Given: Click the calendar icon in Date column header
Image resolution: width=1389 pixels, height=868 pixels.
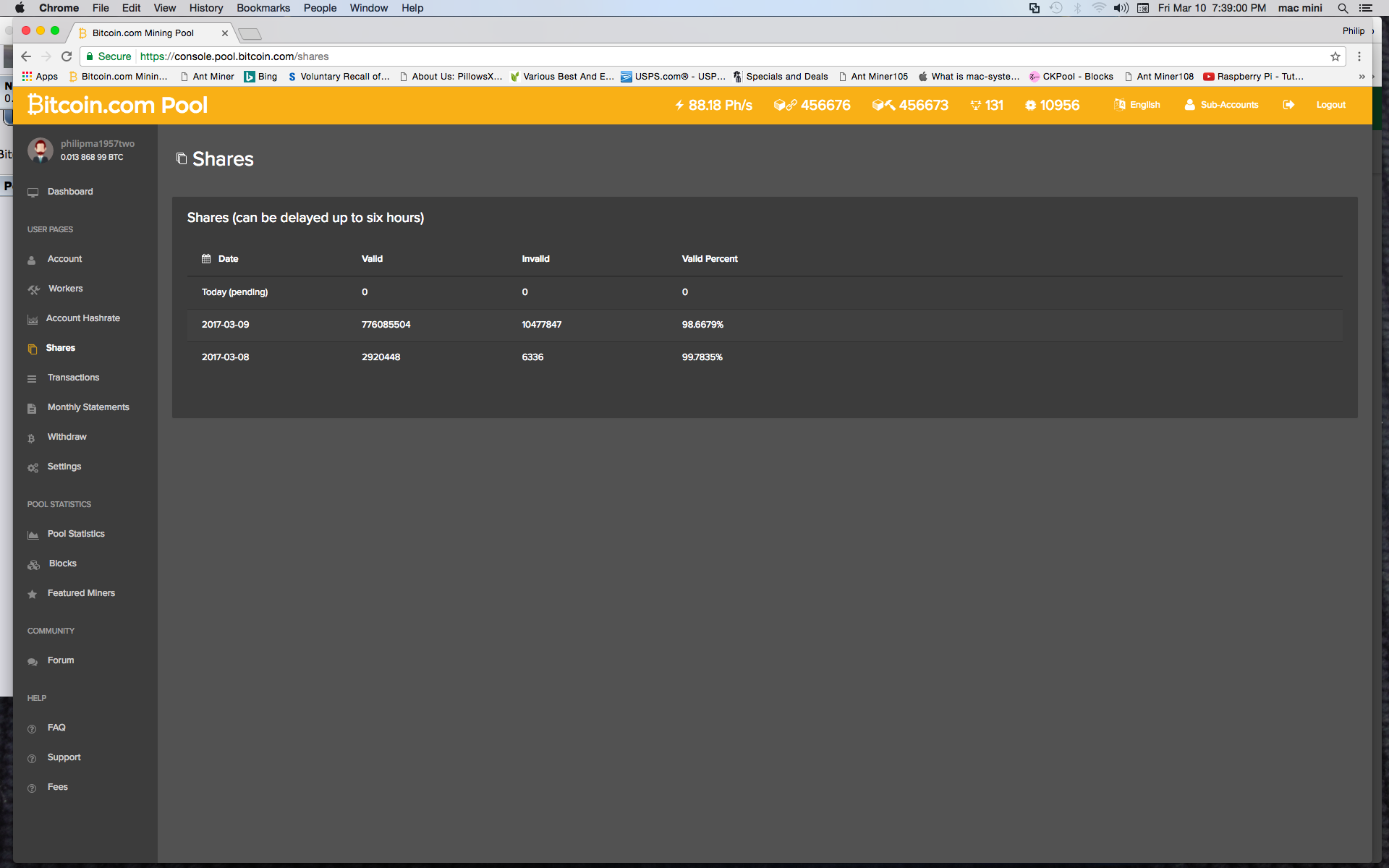Looking at the screenshot, I should click(206, 258).
